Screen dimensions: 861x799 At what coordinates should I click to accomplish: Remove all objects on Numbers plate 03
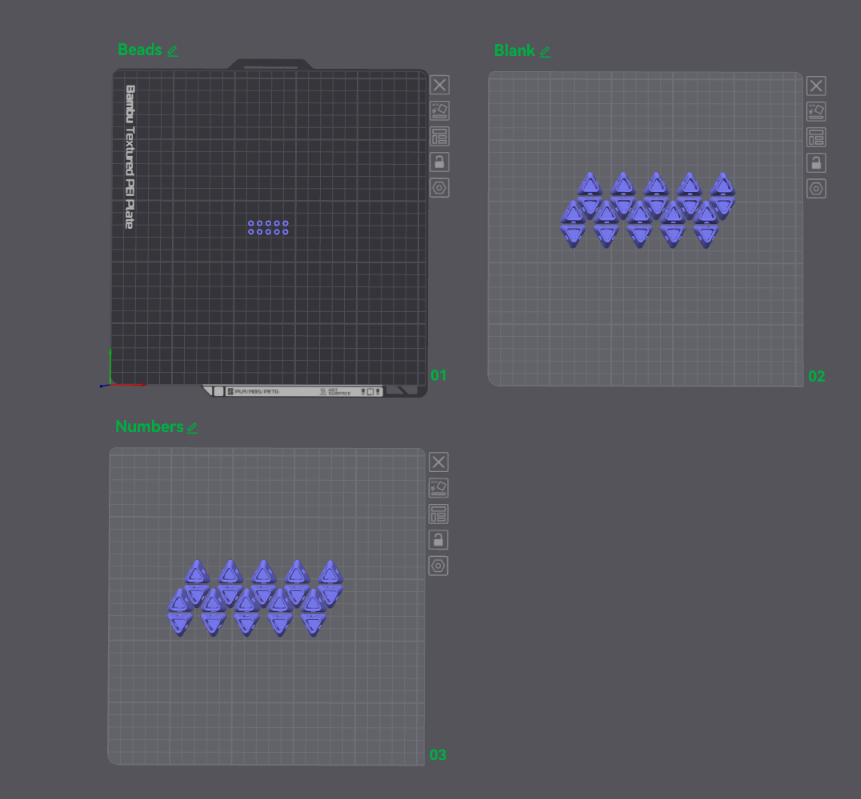438,462
